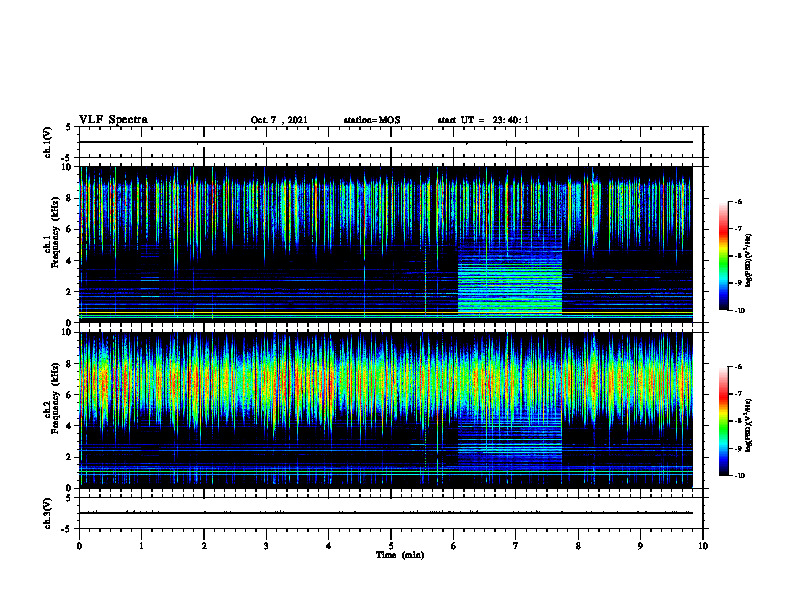Click the '-10' label on ch.1 colorbar
792x612 pixels.
(x=739, y=311)
